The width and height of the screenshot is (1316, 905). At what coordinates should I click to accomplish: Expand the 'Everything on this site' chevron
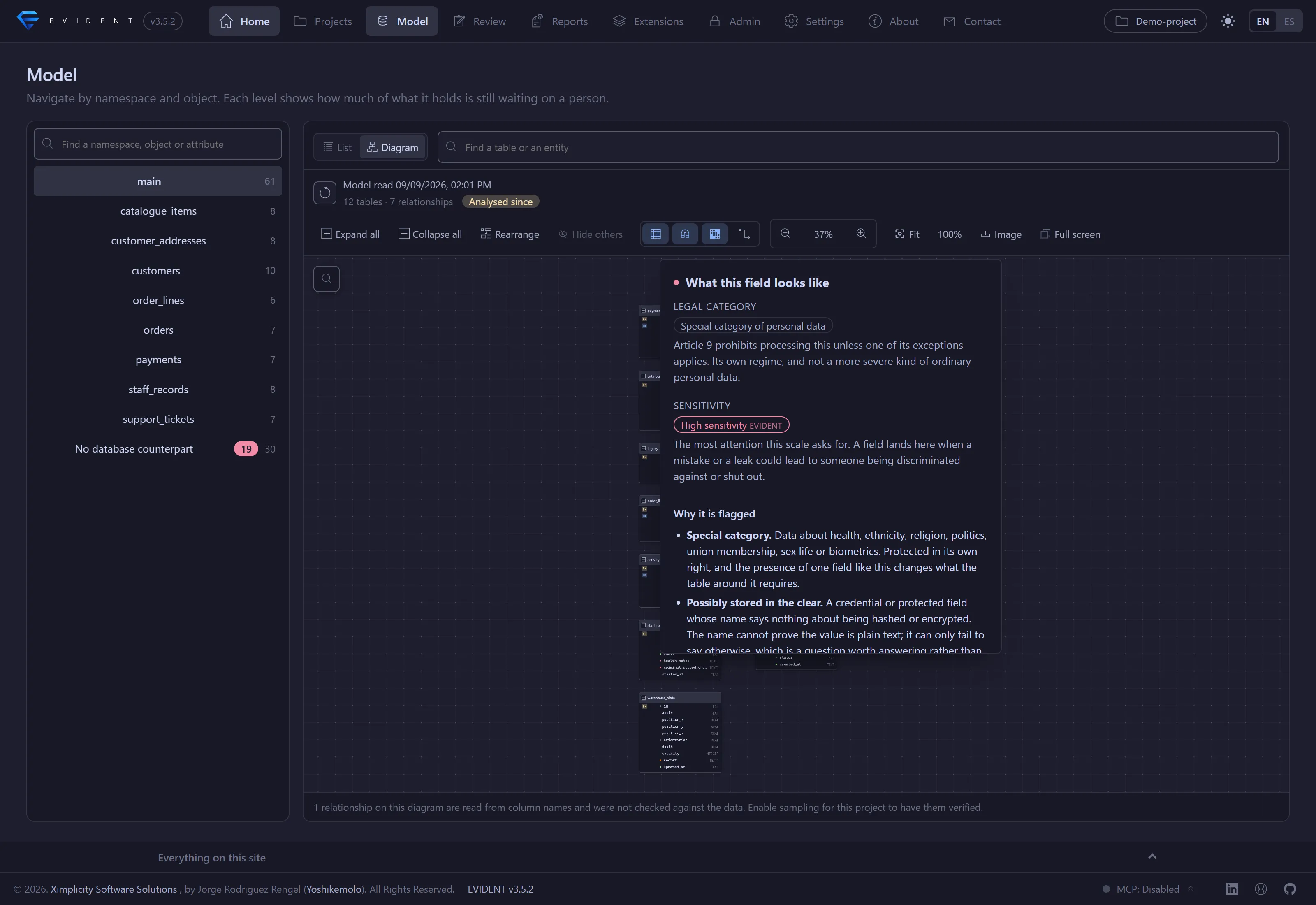pos(1152,856)
